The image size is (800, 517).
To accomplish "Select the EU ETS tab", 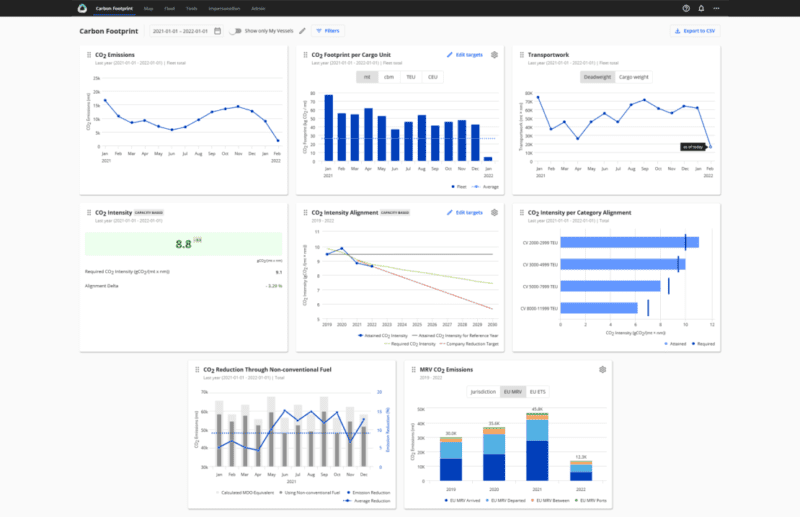I will (x=537, y=391).
